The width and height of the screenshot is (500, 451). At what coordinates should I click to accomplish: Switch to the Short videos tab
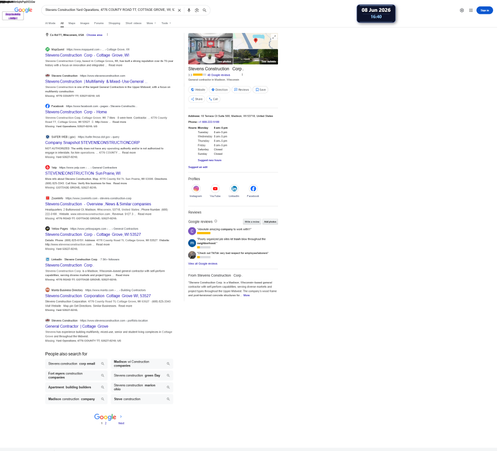click(133, 23)
